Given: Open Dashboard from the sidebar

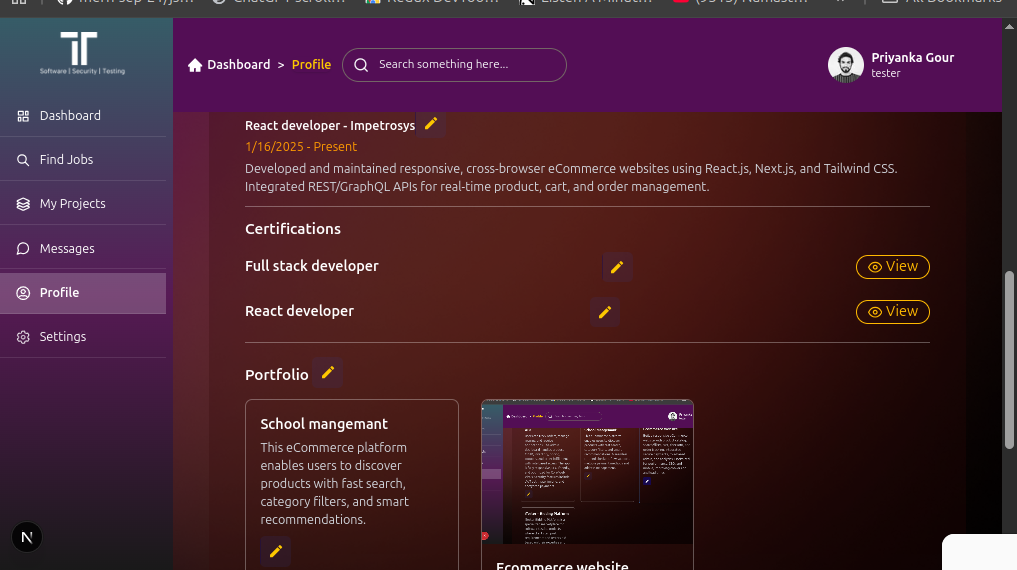Looking at the screenshot, I should (x=70, y=116).
